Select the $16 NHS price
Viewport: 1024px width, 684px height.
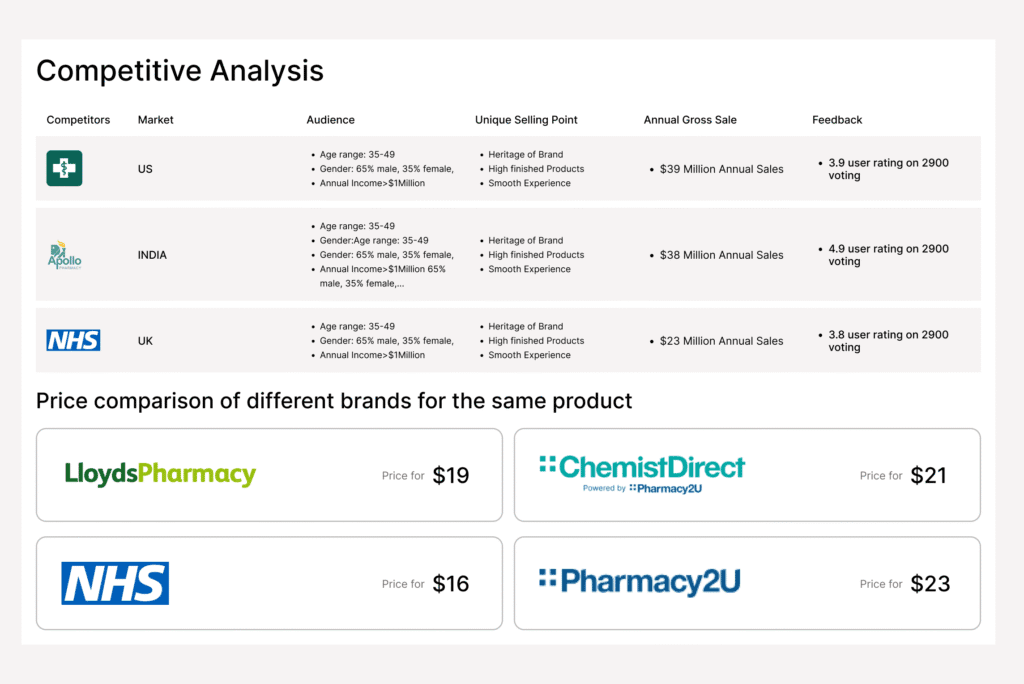[450, 584]
